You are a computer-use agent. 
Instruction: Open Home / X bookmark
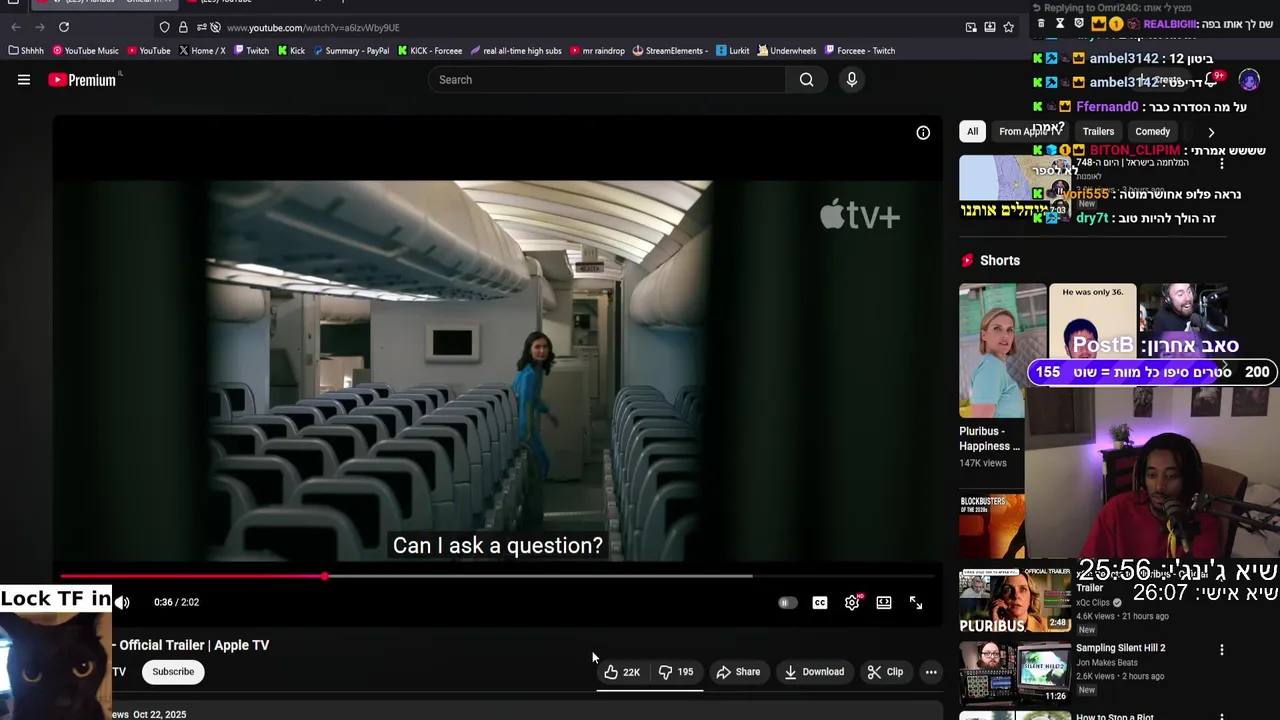pos(202,51)
